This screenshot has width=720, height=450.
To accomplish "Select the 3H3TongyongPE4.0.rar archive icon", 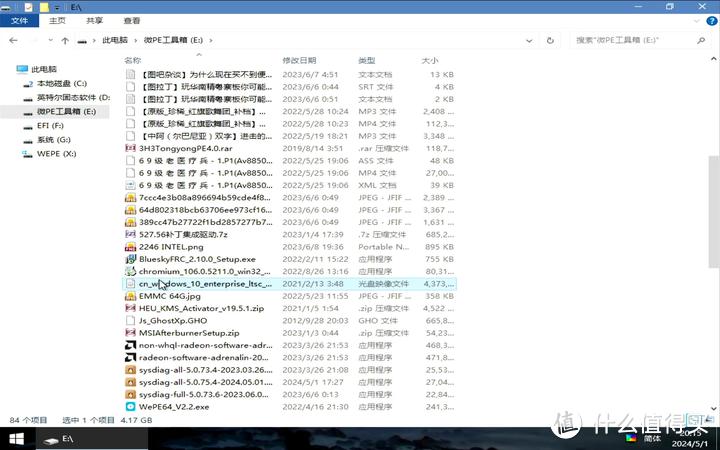I will (131, 148).
